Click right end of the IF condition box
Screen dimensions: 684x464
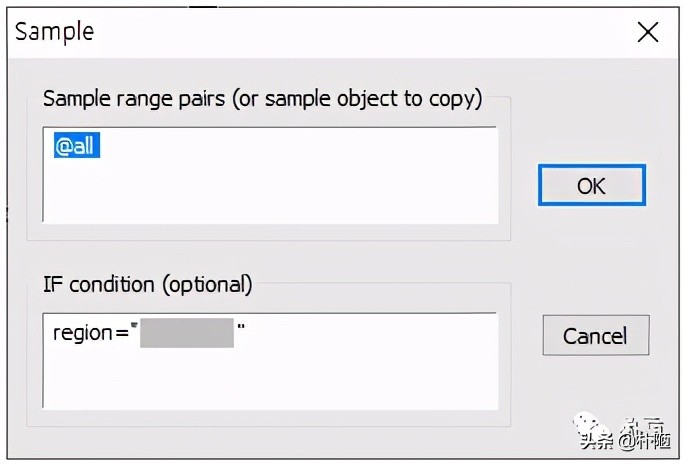coord(480,360)
